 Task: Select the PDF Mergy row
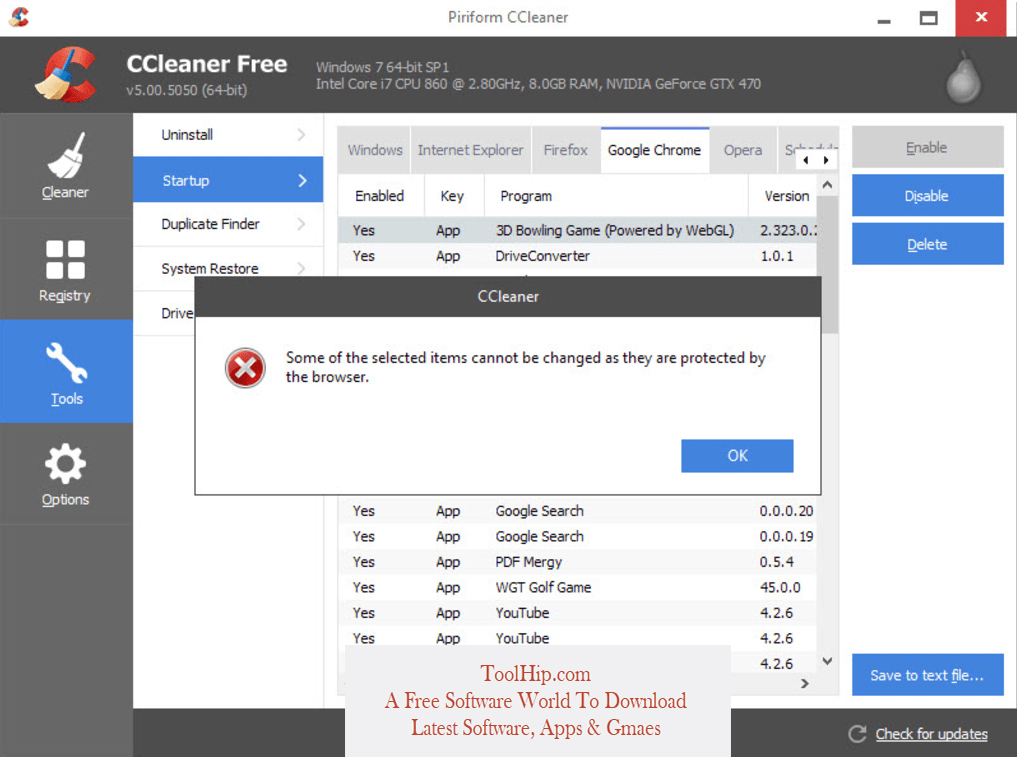click(x=577, y=562)
